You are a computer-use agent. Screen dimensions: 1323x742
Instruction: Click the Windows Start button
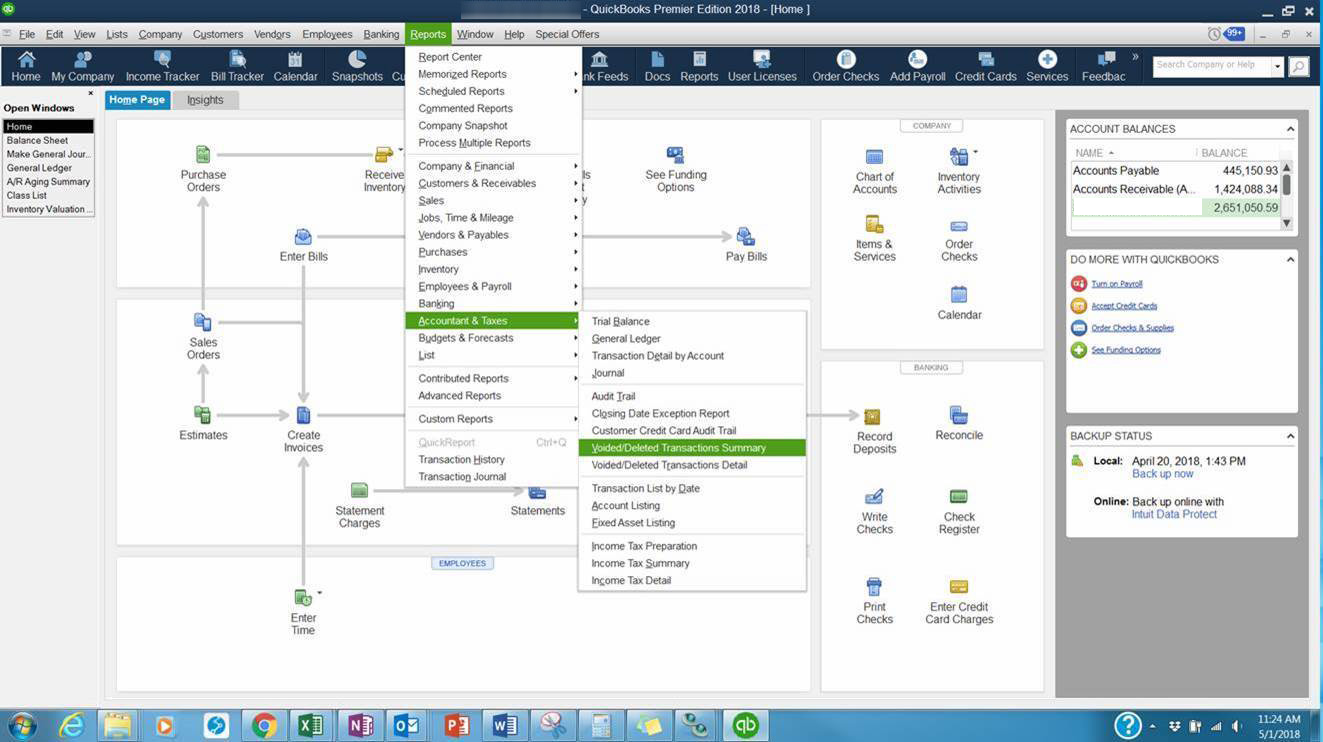tap(20, 725)
